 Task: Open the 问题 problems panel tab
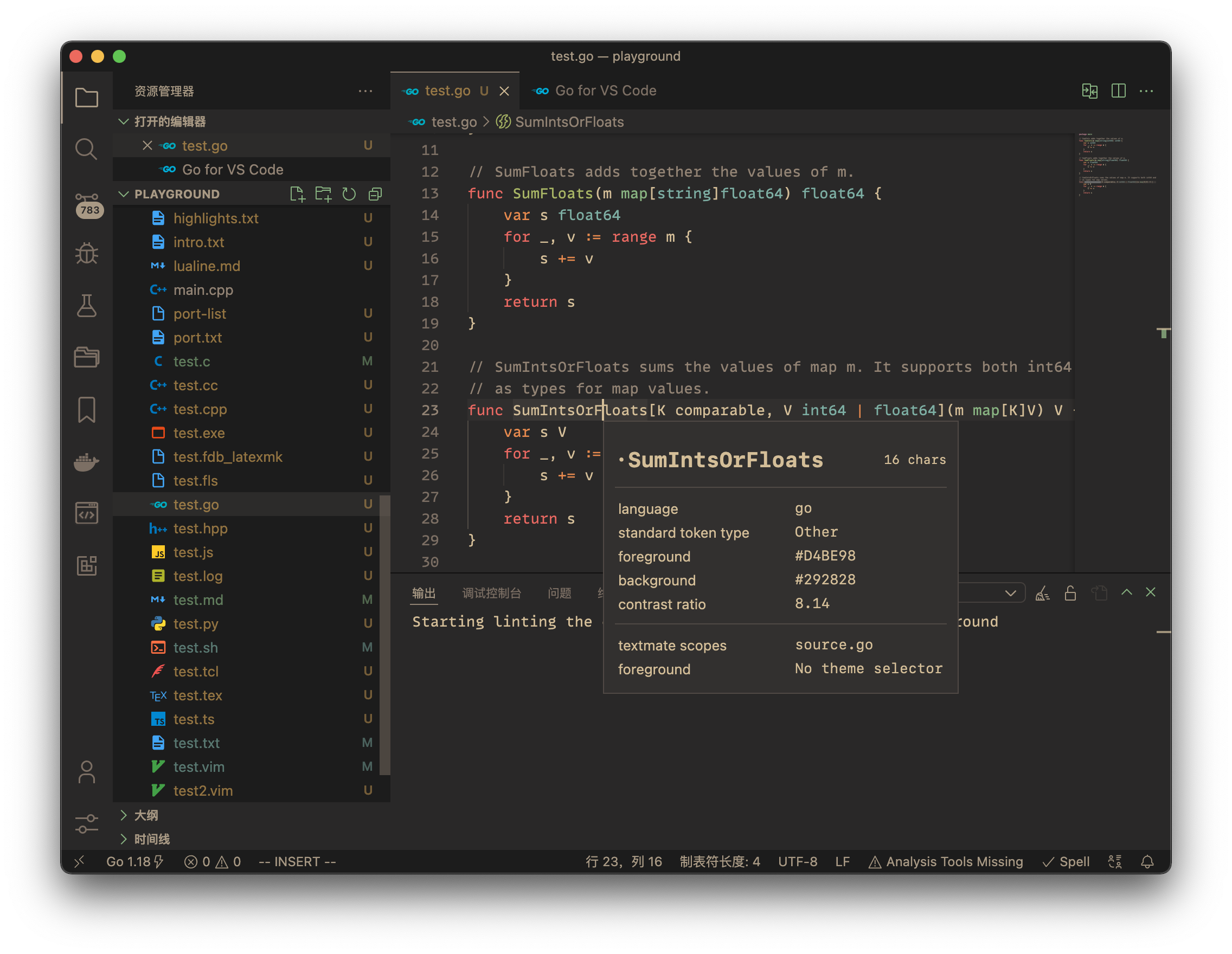[x=559, y=592]
